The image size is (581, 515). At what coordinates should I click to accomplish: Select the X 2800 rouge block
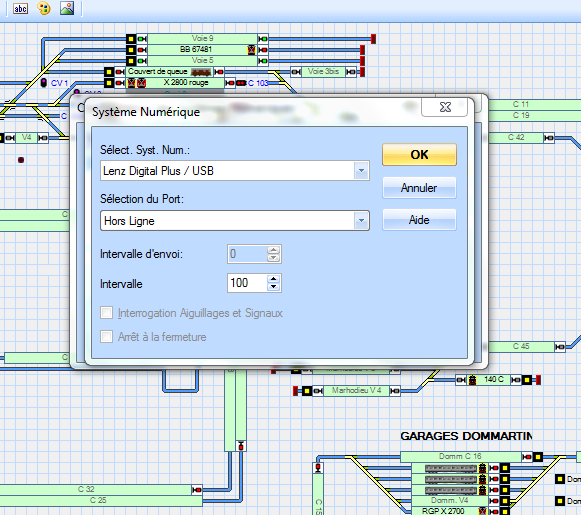tap(175, 83)
